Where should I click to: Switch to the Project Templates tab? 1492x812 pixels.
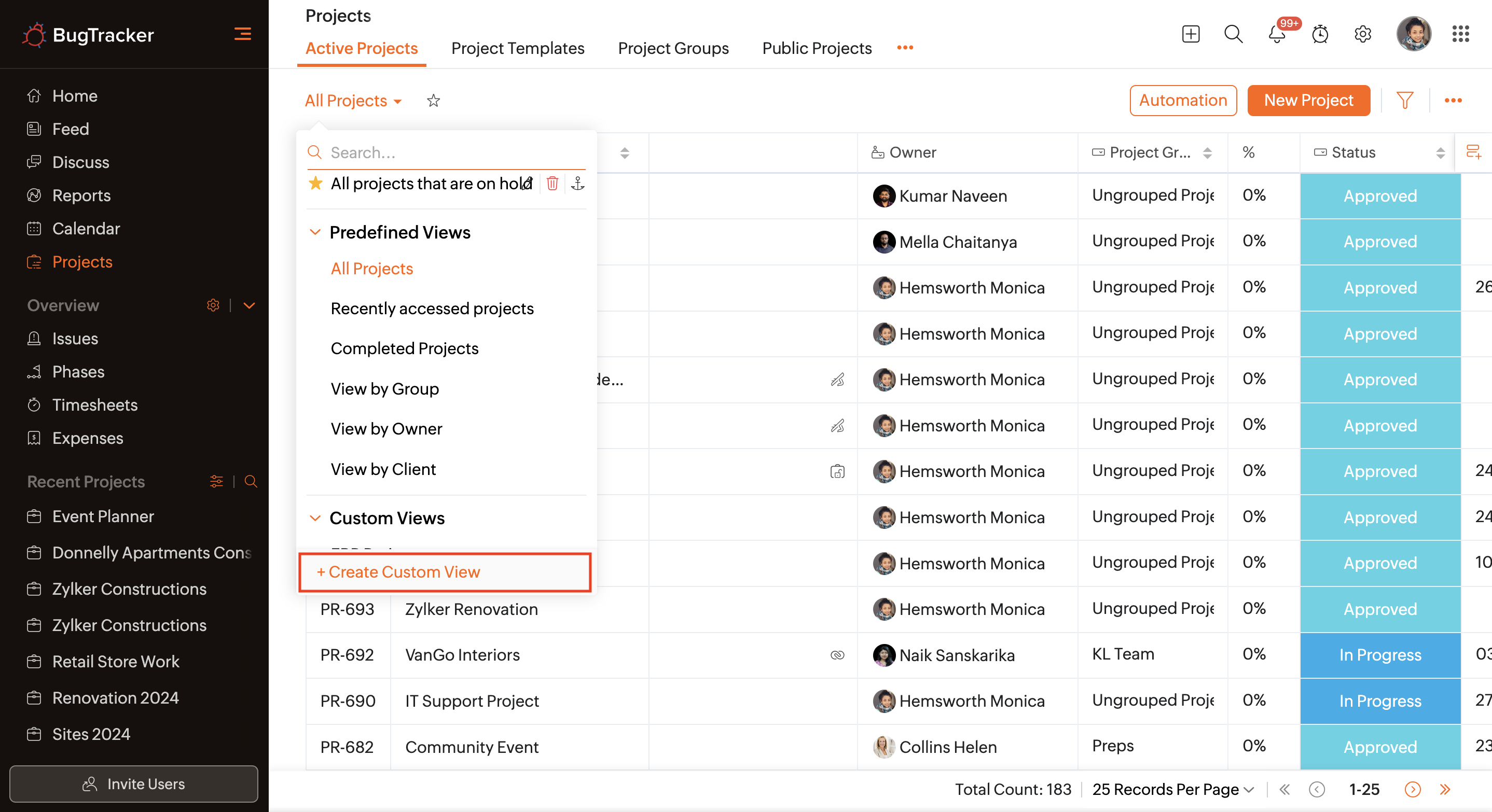pos(518,48)
